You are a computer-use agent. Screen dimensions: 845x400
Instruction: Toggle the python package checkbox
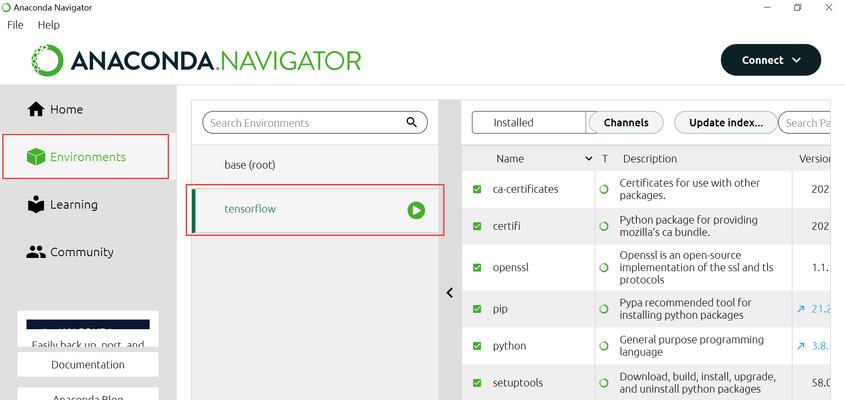point(477,346)
